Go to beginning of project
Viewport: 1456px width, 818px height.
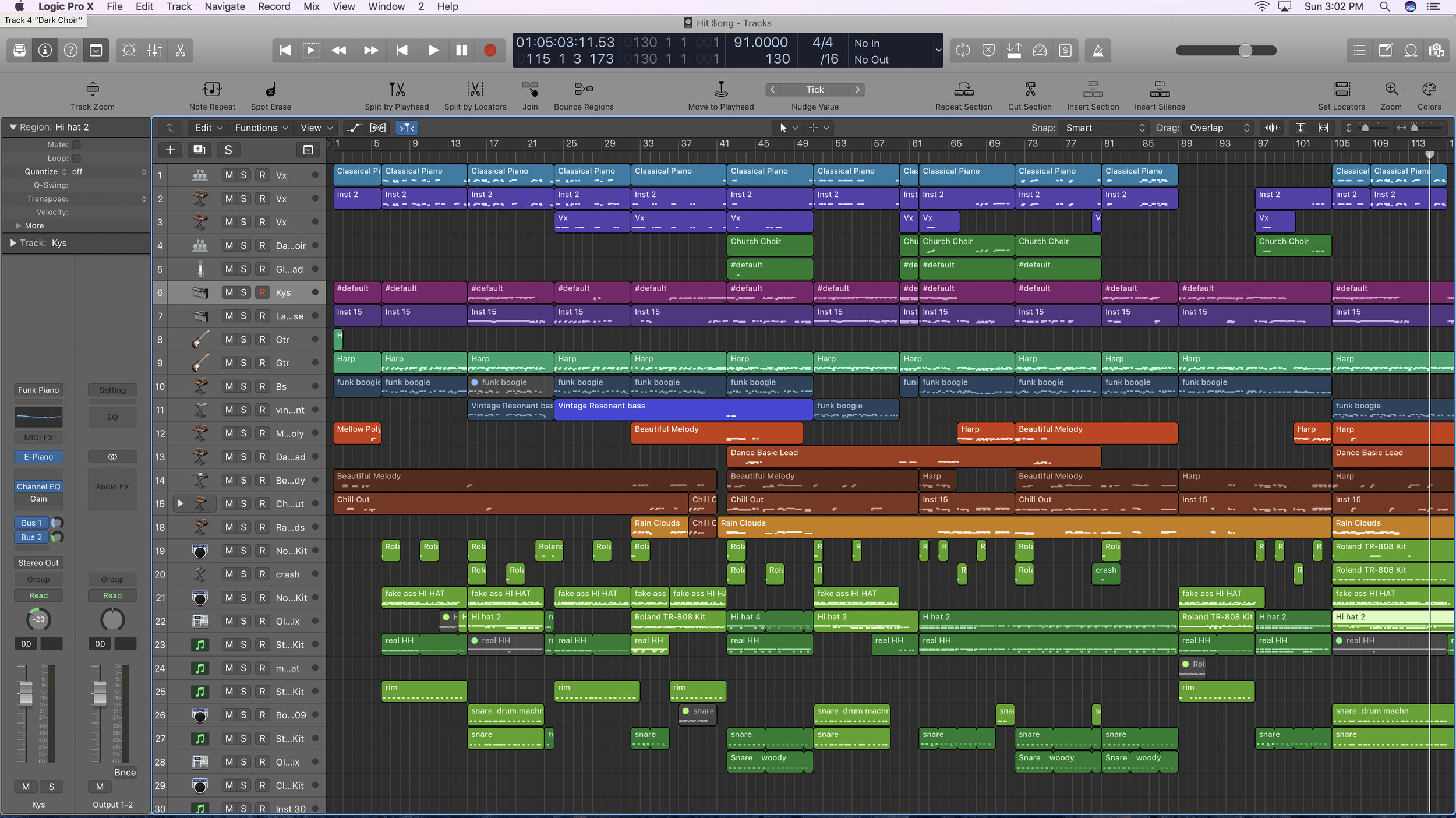point(285,51)
